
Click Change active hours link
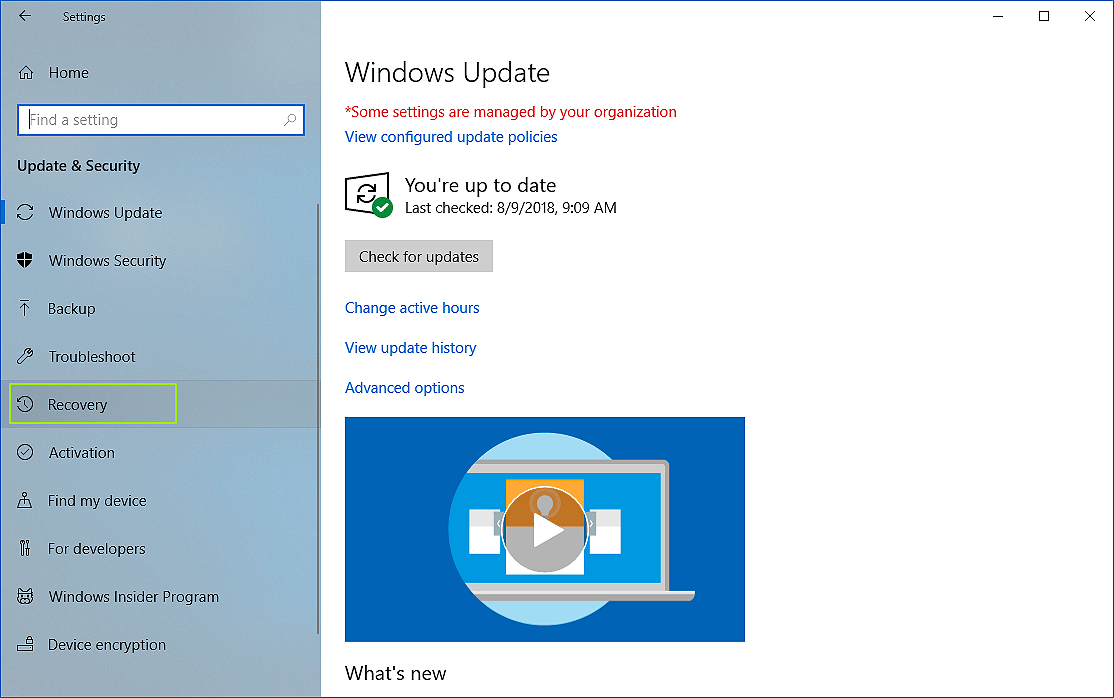pos(412,308)
